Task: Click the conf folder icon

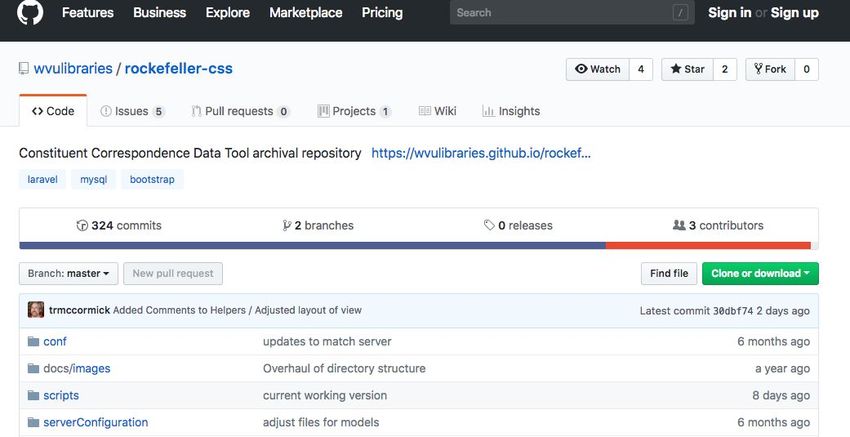Action: 34,342
